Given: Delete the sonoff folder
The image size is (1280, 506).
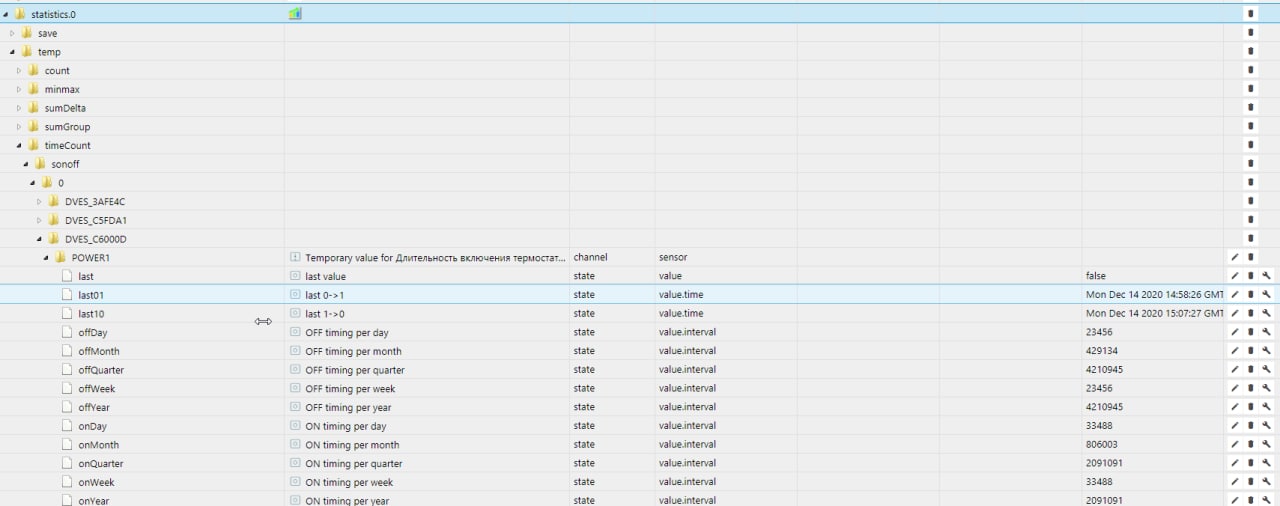Looking at the screenshot, I should (x=1250, y=164).
